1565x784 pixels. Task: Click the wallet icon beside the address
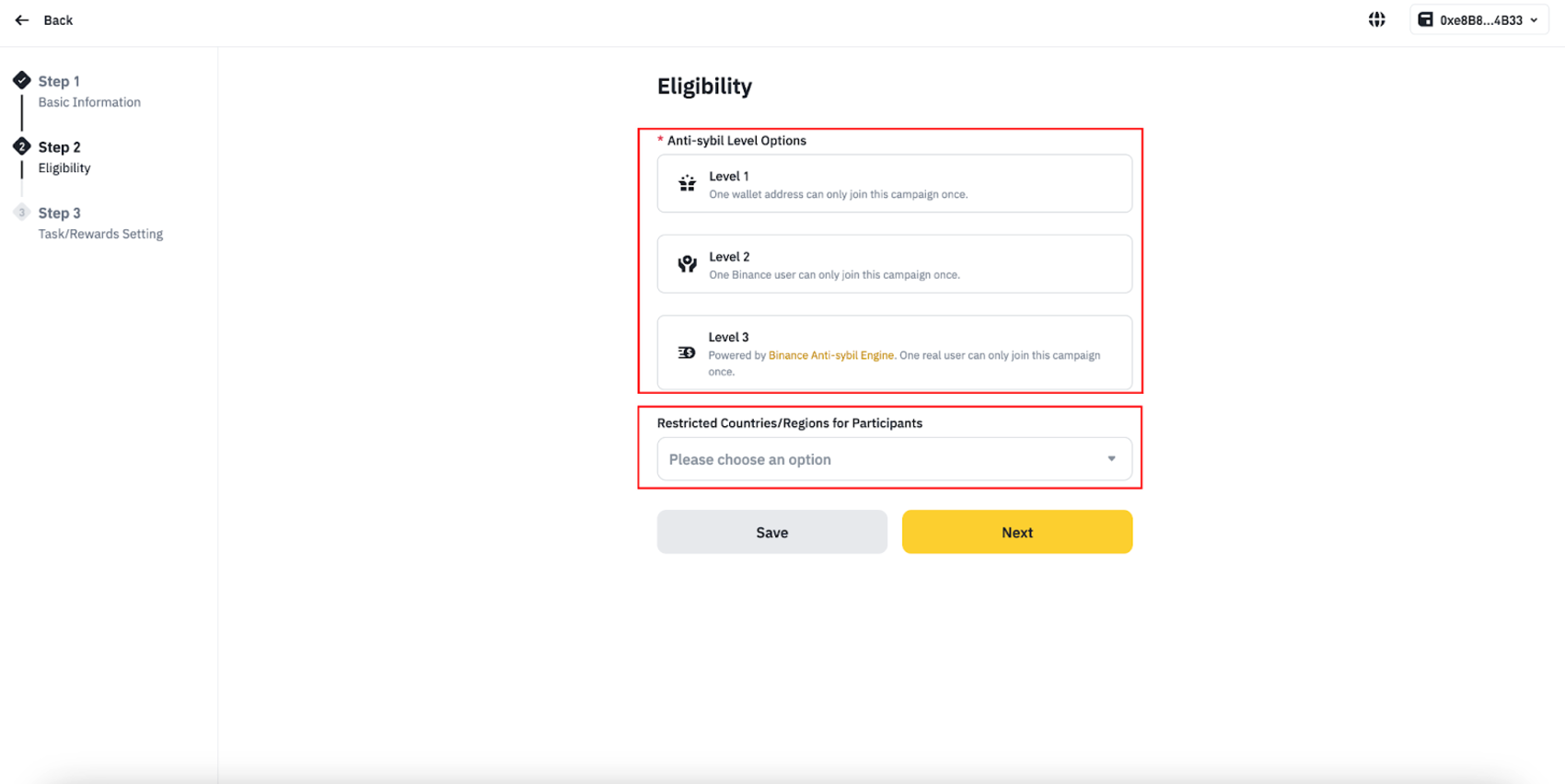tap(1425, 19)
